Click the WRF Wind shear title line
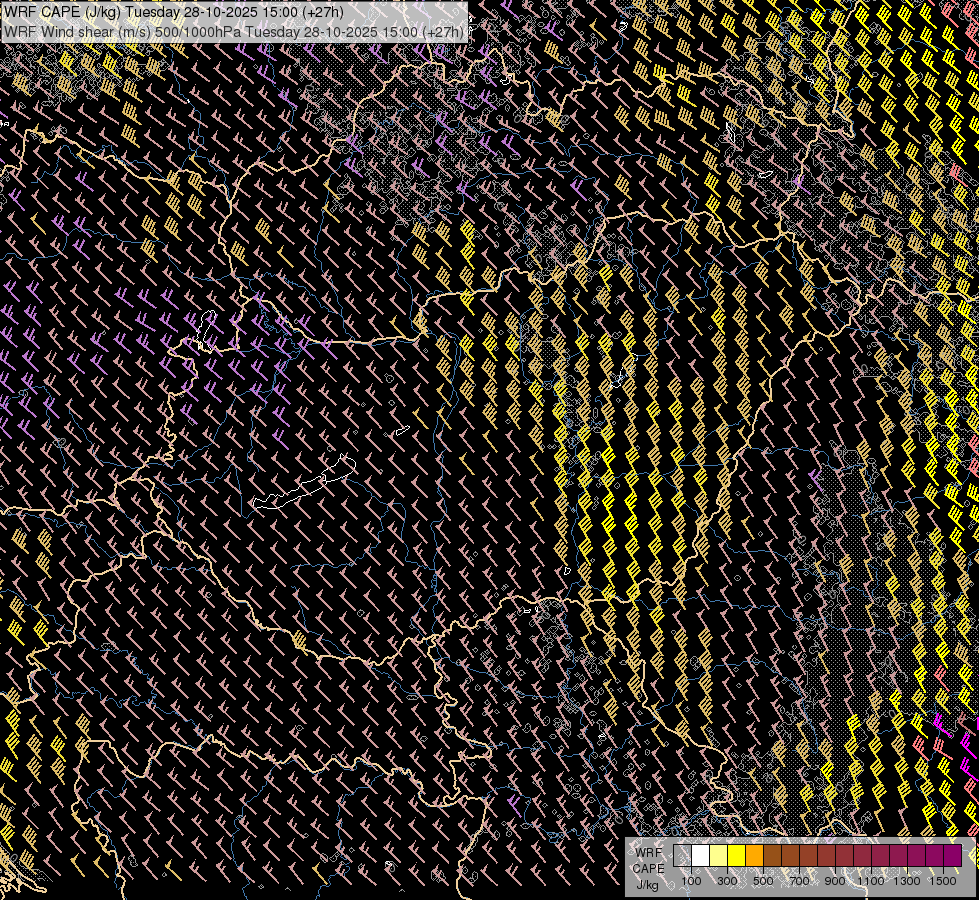Screen dimensions: 979x900 [x=234, y=31]
